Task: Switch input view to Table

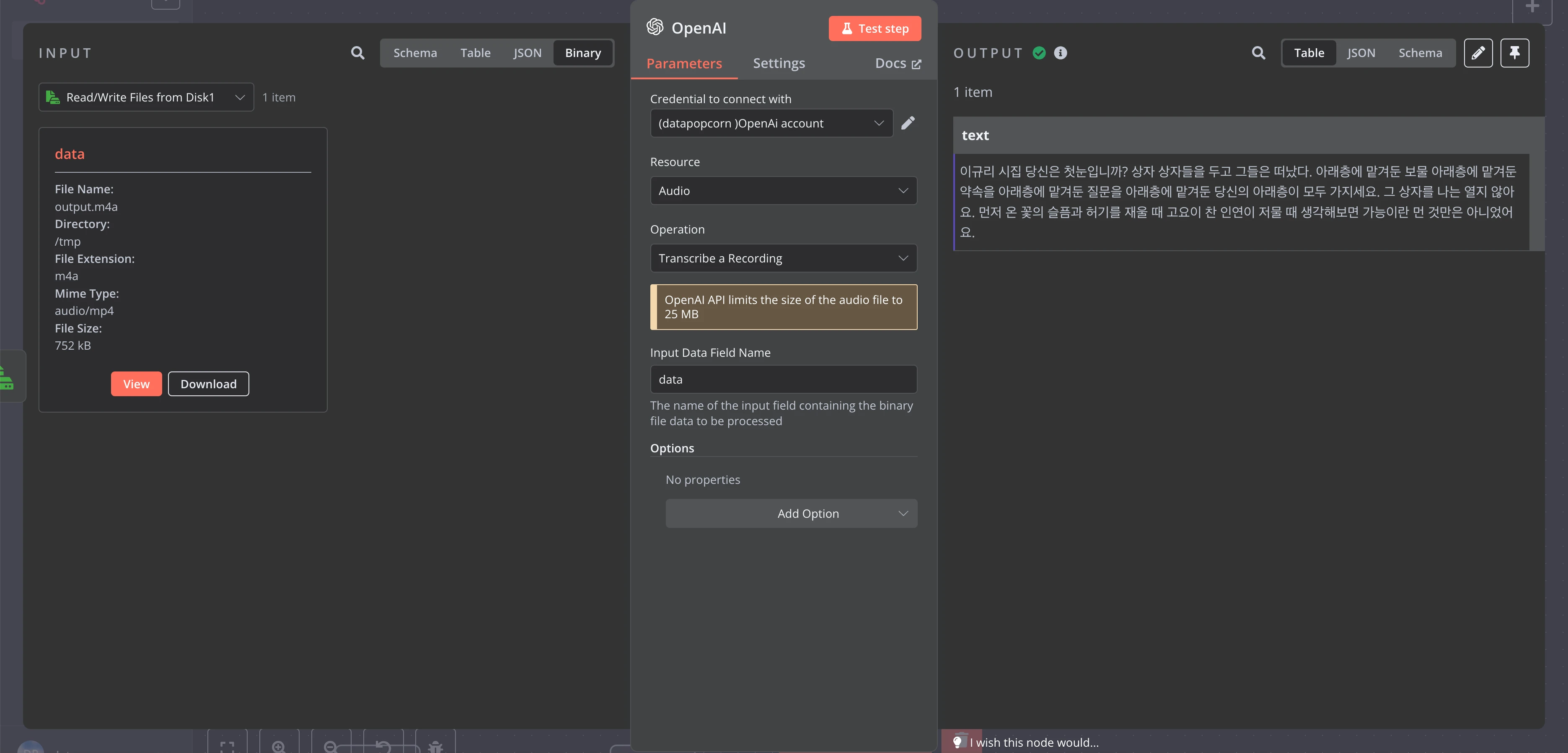Action: coord(476,53)
